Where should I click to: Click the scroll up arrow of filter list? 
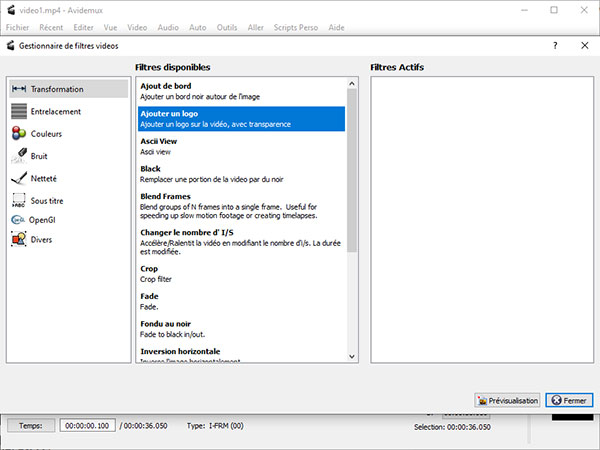(352, 85)
